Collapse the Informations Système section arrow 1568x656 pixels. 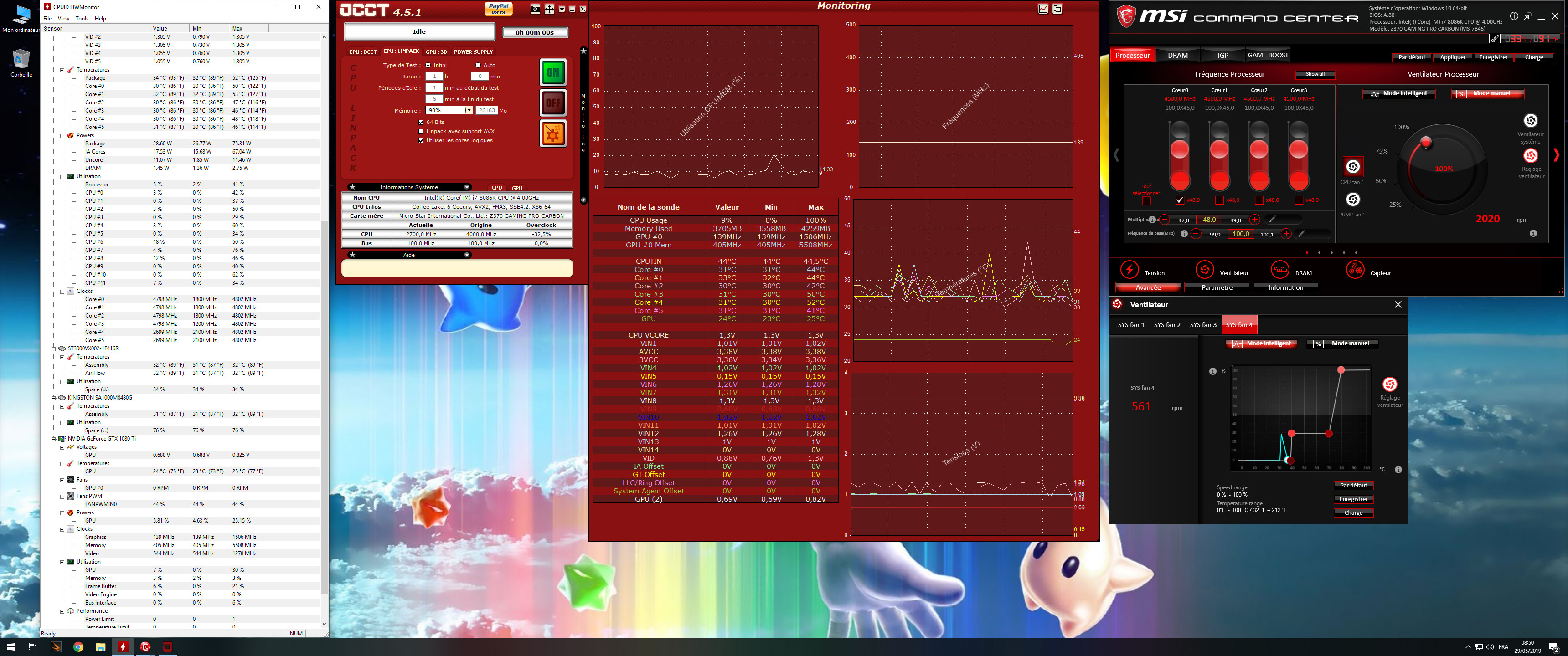click(x=467, y=187)
